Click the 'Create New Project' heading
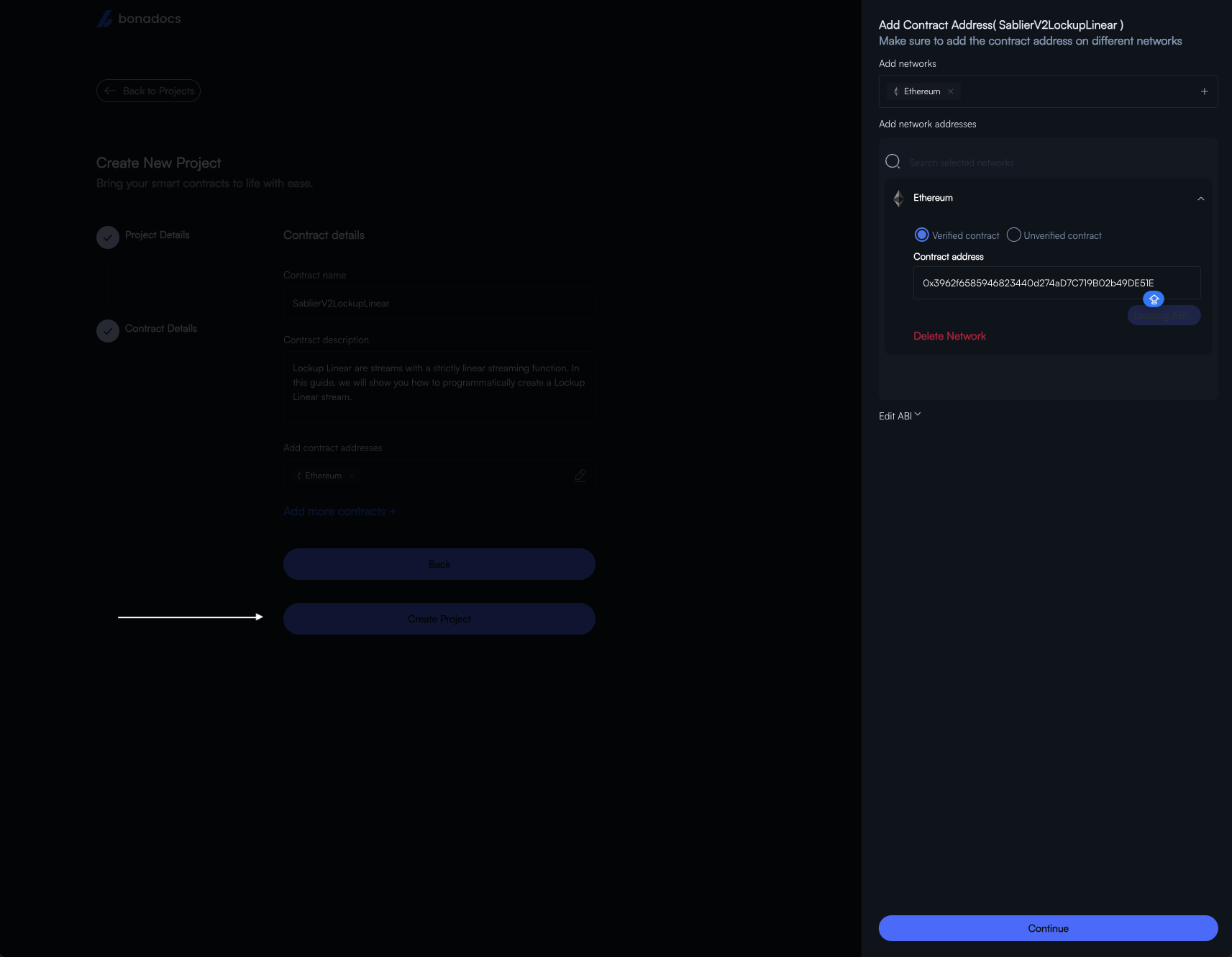1232x957 pixels. [158, 163]
